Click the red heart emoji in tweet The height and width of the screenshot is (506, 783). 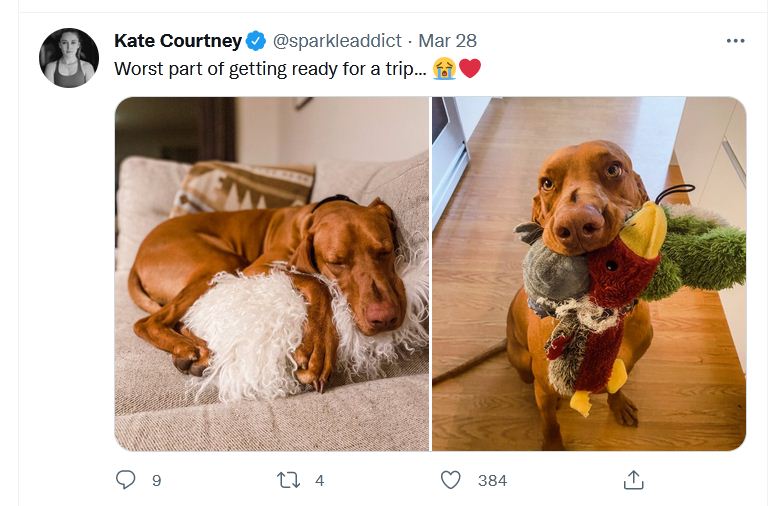[470, 69]
